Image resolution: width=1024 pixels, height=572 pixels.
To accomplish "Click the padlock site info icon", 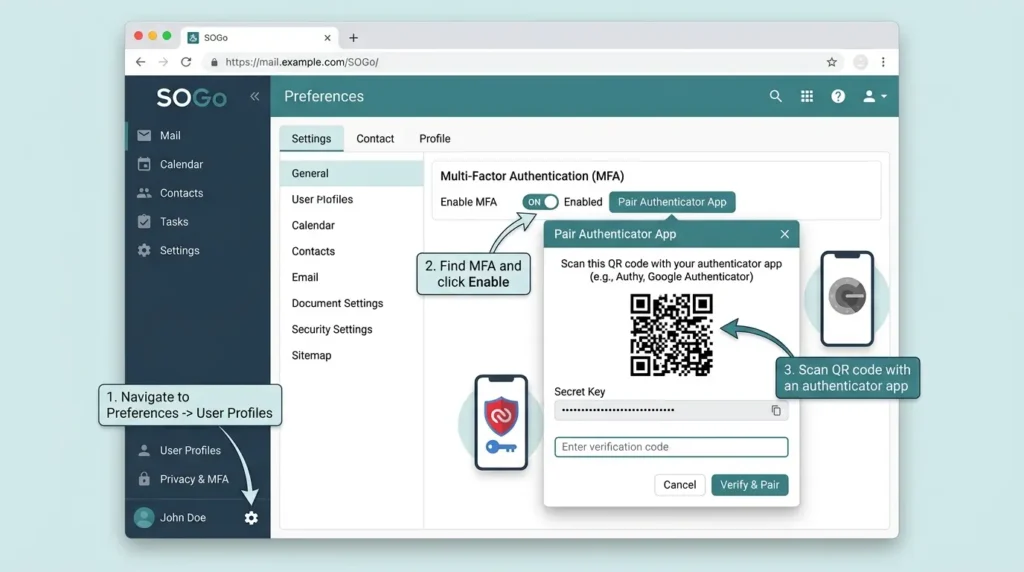I will pos(214,62).
